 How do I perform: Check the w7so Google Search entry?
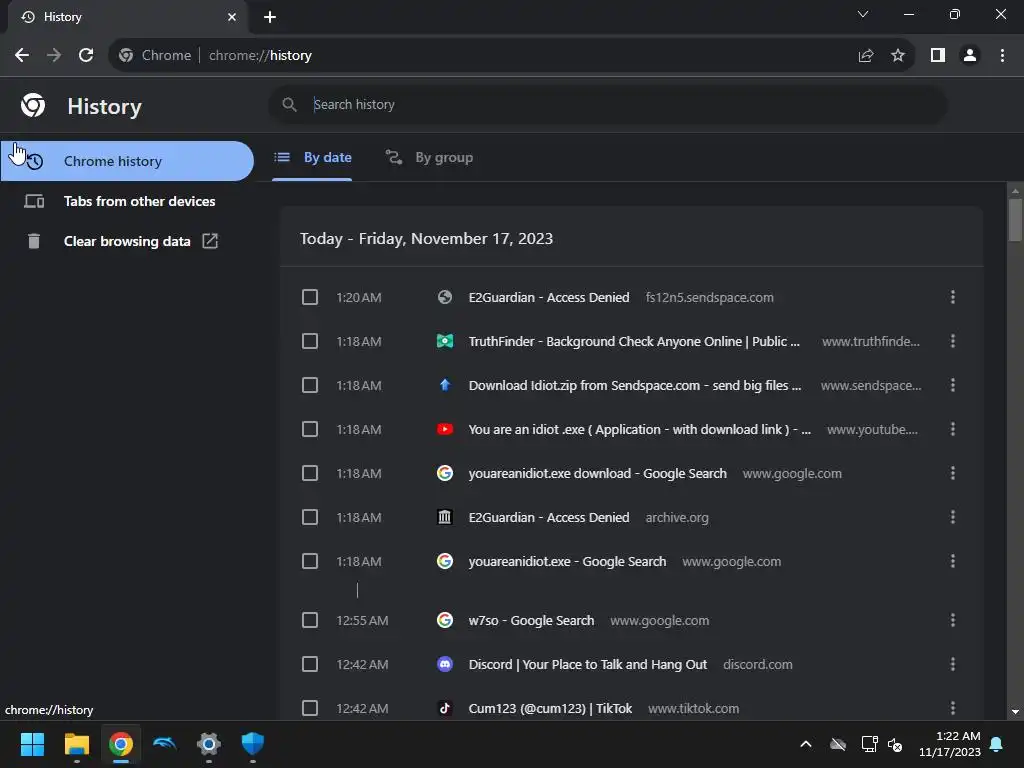click(x=310, y=620)
